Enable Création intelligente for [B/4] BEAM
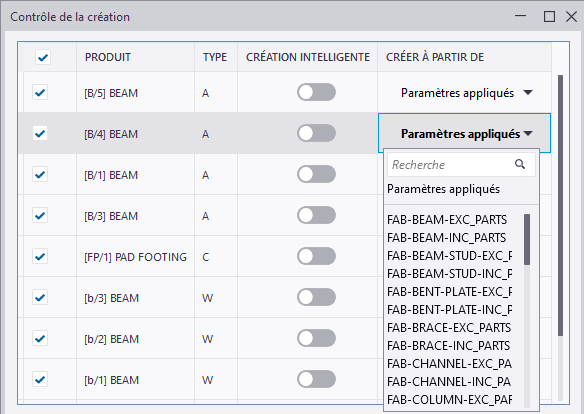 coord(317,133)
